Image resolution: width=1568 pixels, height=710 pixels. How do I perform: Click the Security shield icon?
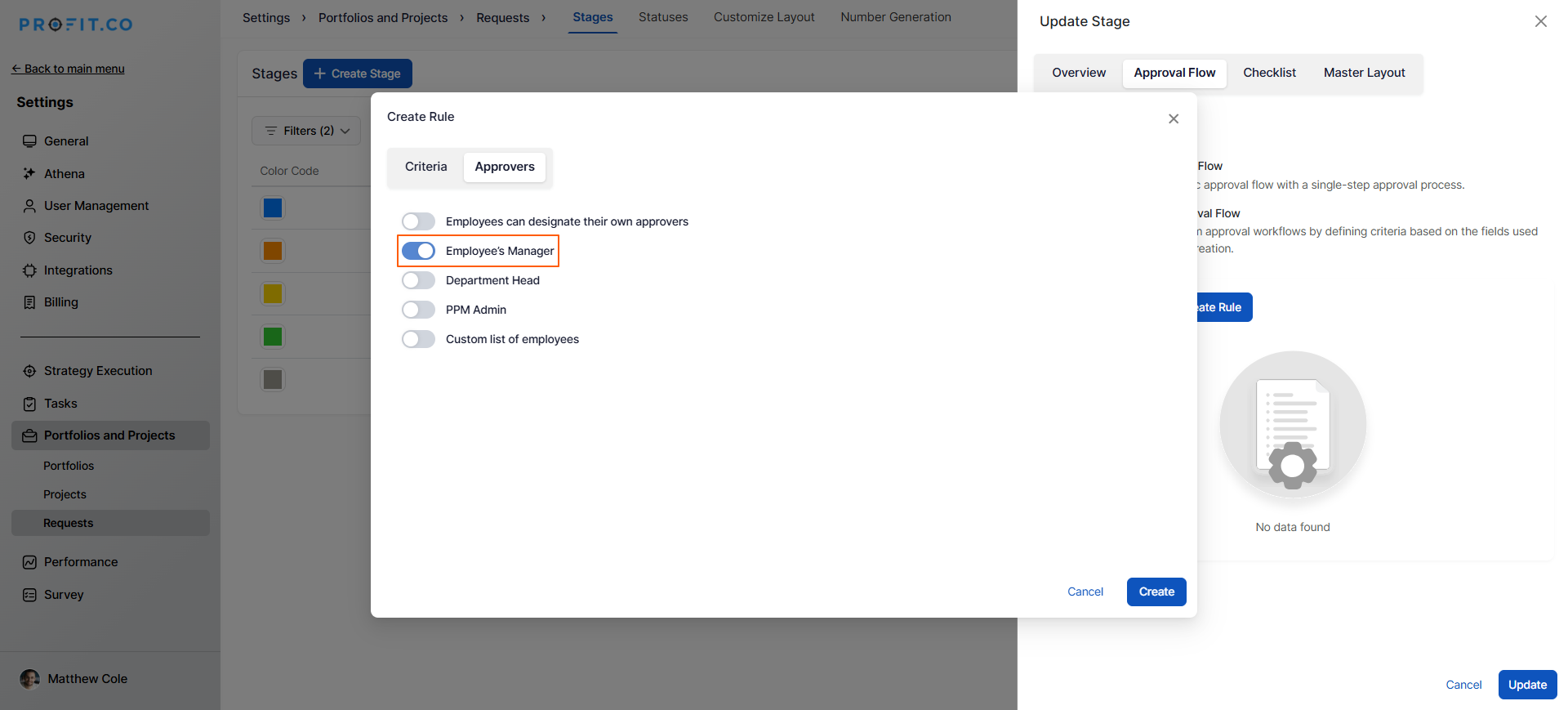29,238
